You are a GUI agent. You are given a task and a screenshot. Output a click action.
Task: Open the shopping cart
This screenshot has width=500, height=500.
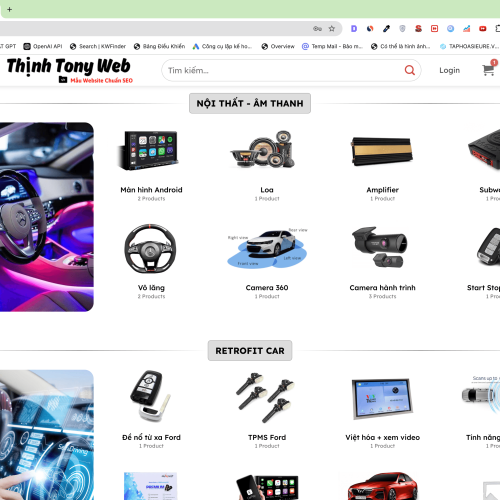(x=489, y=69)
